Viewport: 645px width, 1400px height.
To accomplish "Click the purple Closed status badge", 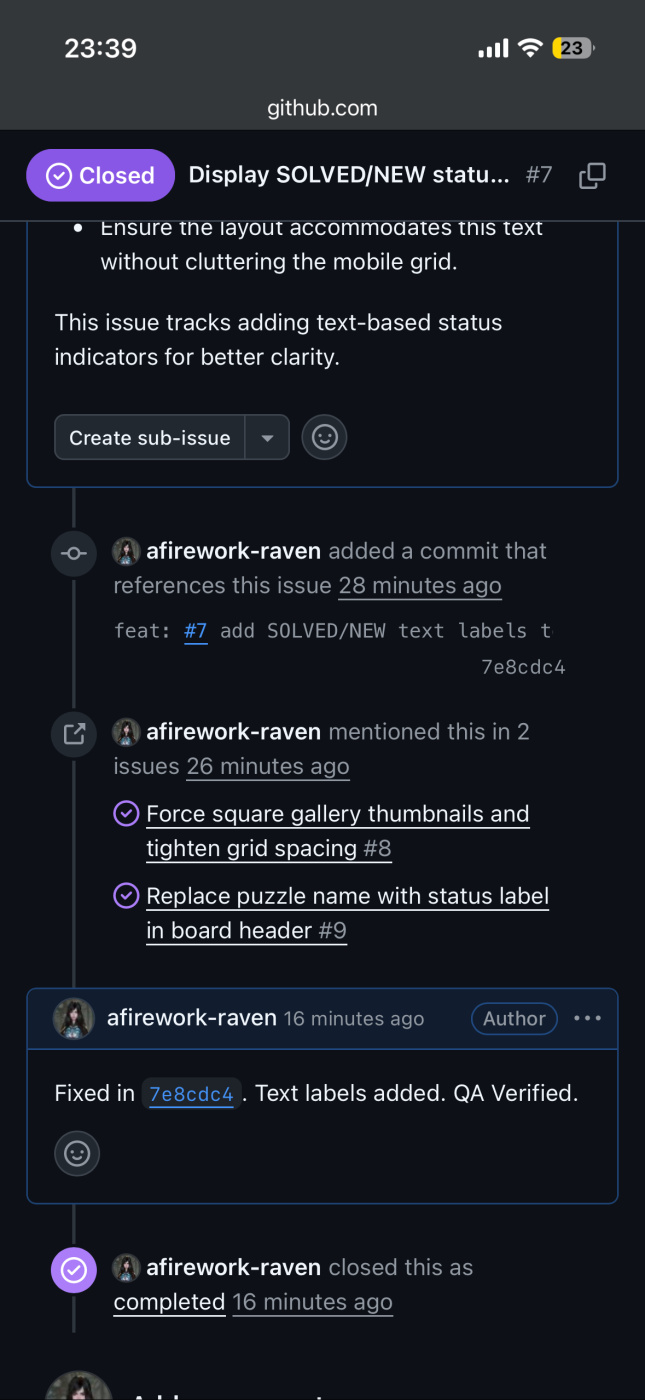I will pos(101,176).
